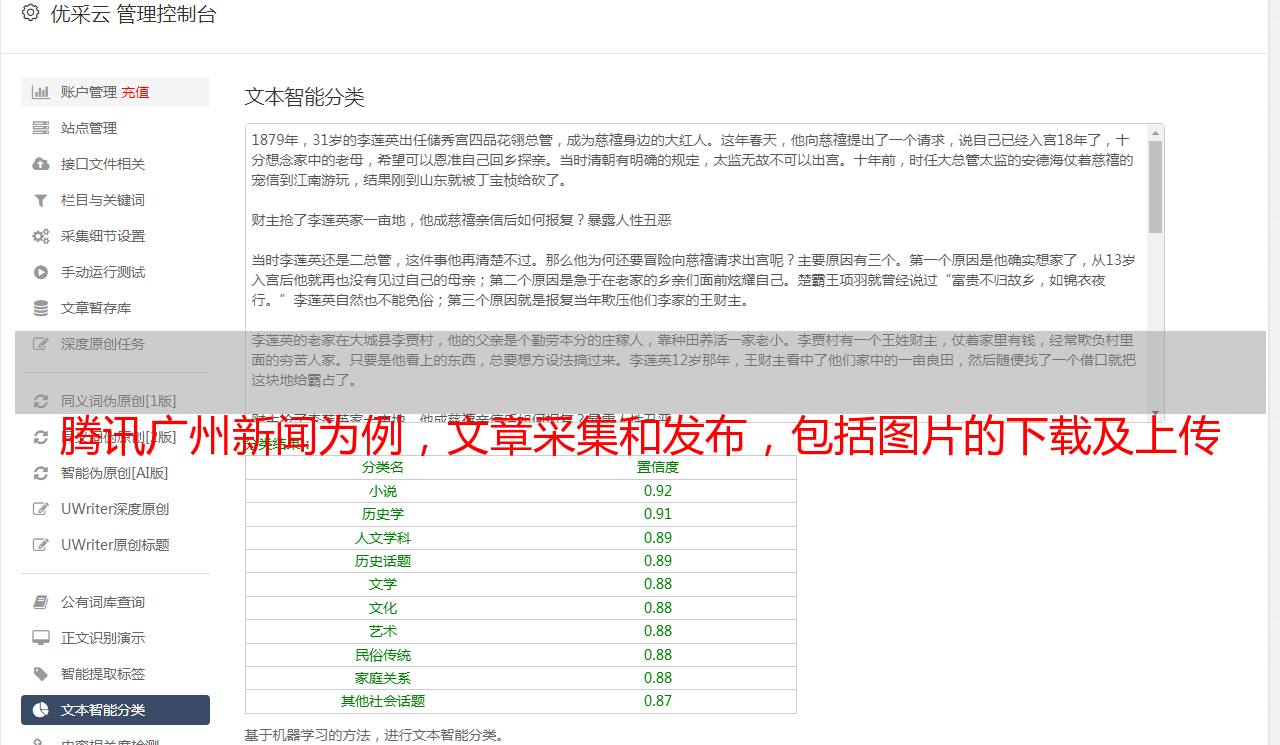Screen dimensions: 1280x745
Task: Click the 置信度 column header
Action: point(658,467)
